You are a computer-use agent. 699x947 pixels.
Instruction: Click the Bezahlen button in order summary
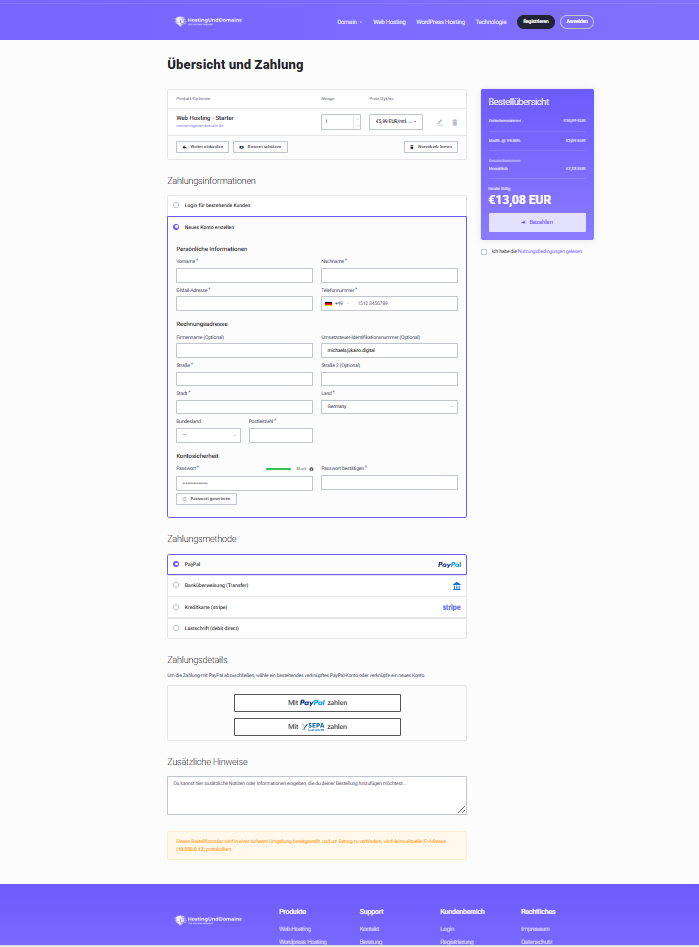pos(537,222)
